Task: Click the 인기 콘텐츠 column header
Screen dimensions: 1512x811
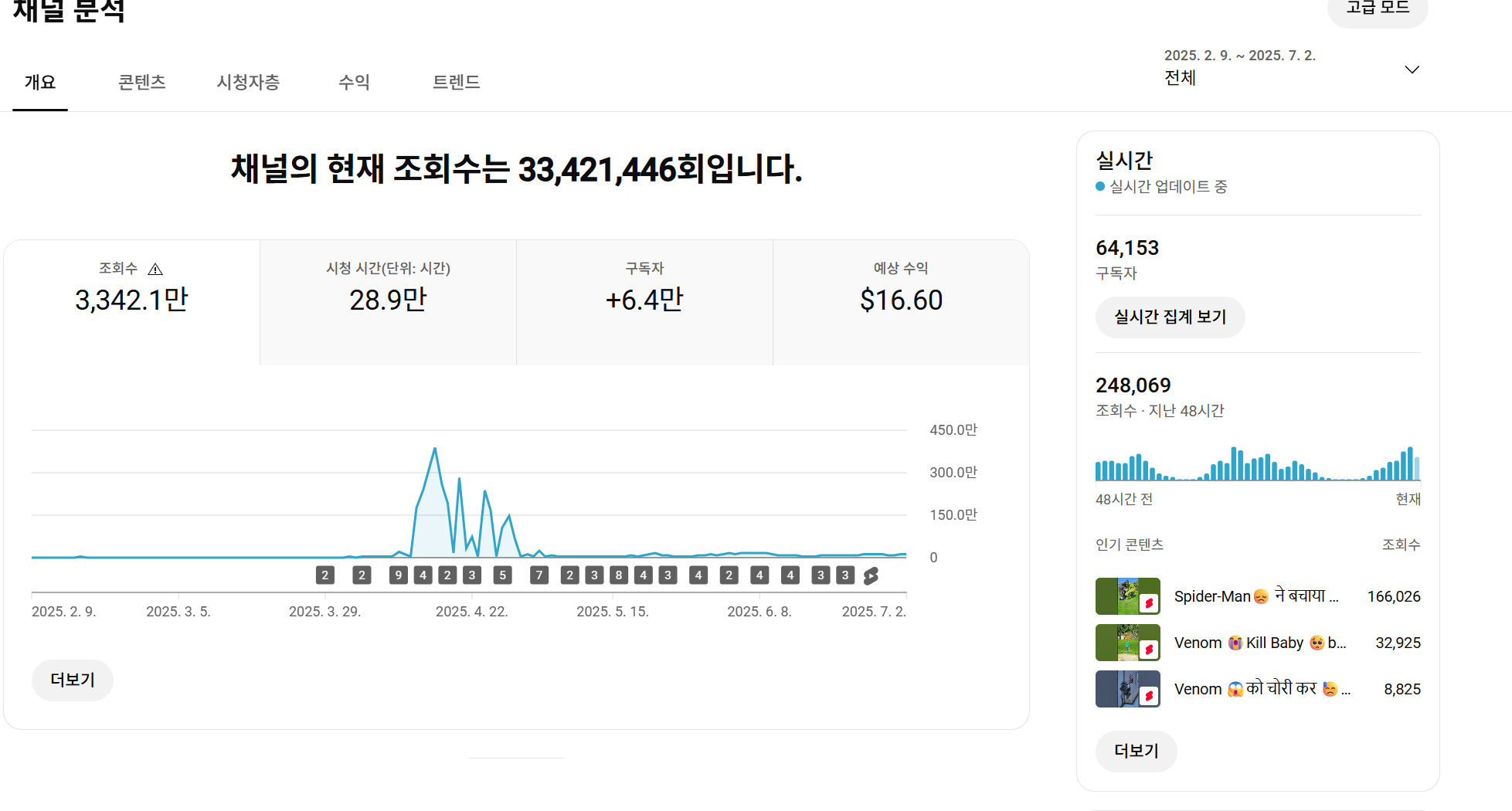Action: pos(1130,545)
